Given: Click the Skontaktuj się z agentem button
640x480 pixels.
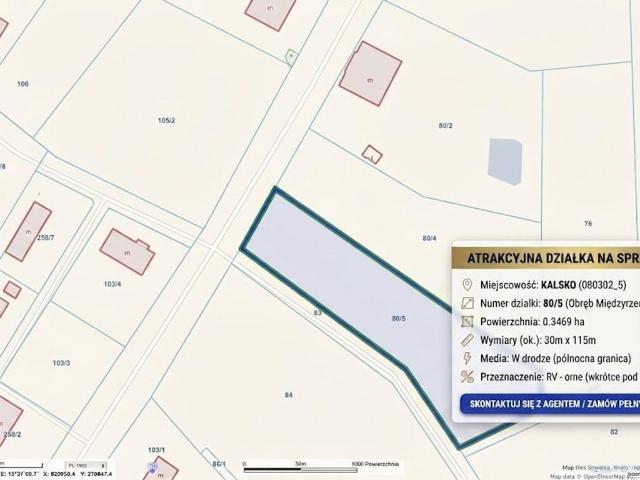Looking at the screenshot, I should point(550,404).
